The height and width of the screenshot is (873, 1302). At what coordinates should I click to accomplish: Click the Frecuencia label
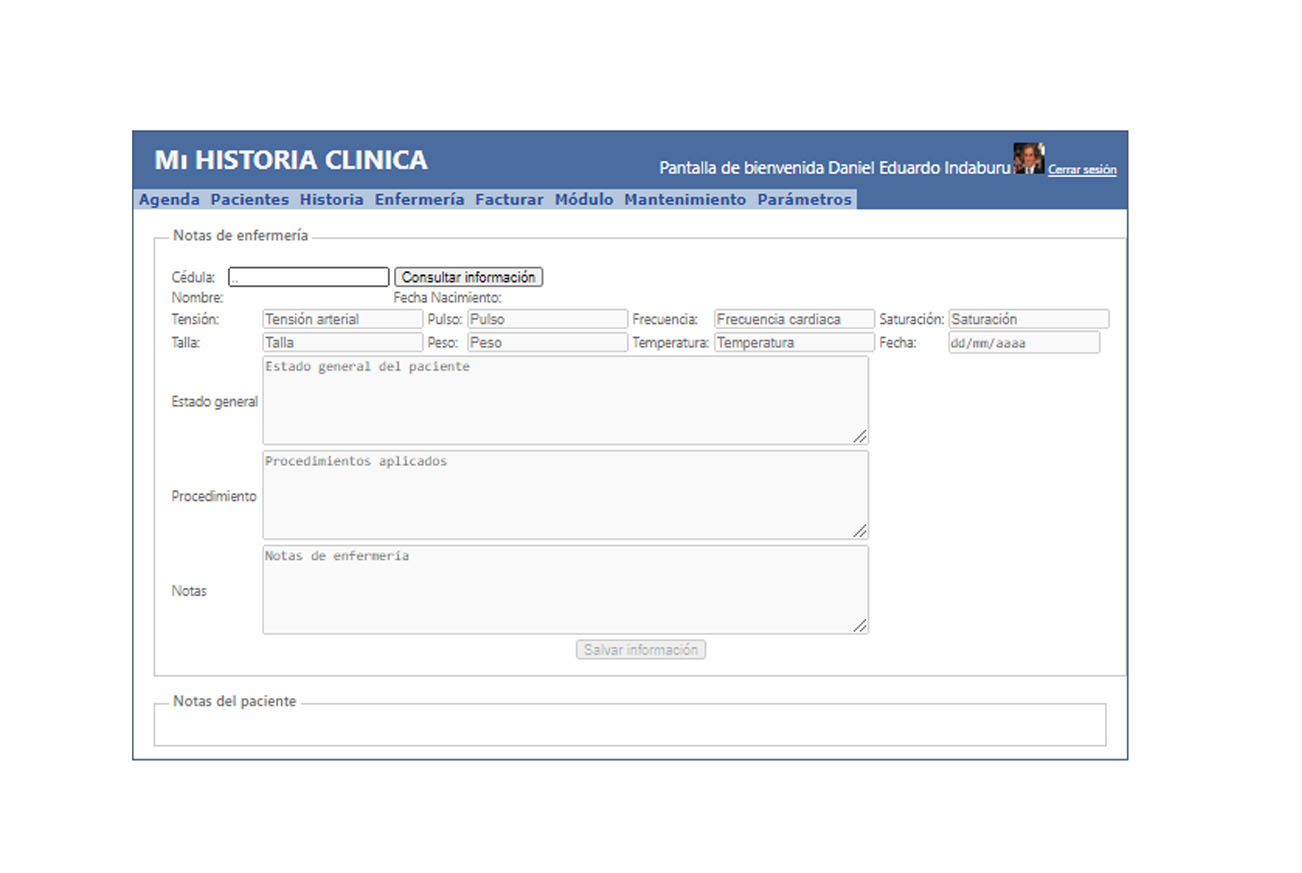pos(665,319)
